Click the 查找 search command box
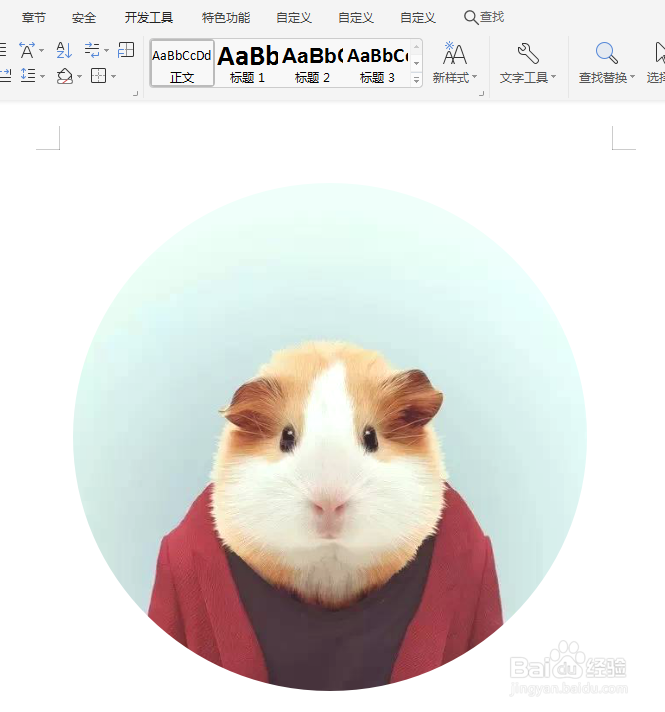This screenshot has height=712, width=665. click(484, 17)
